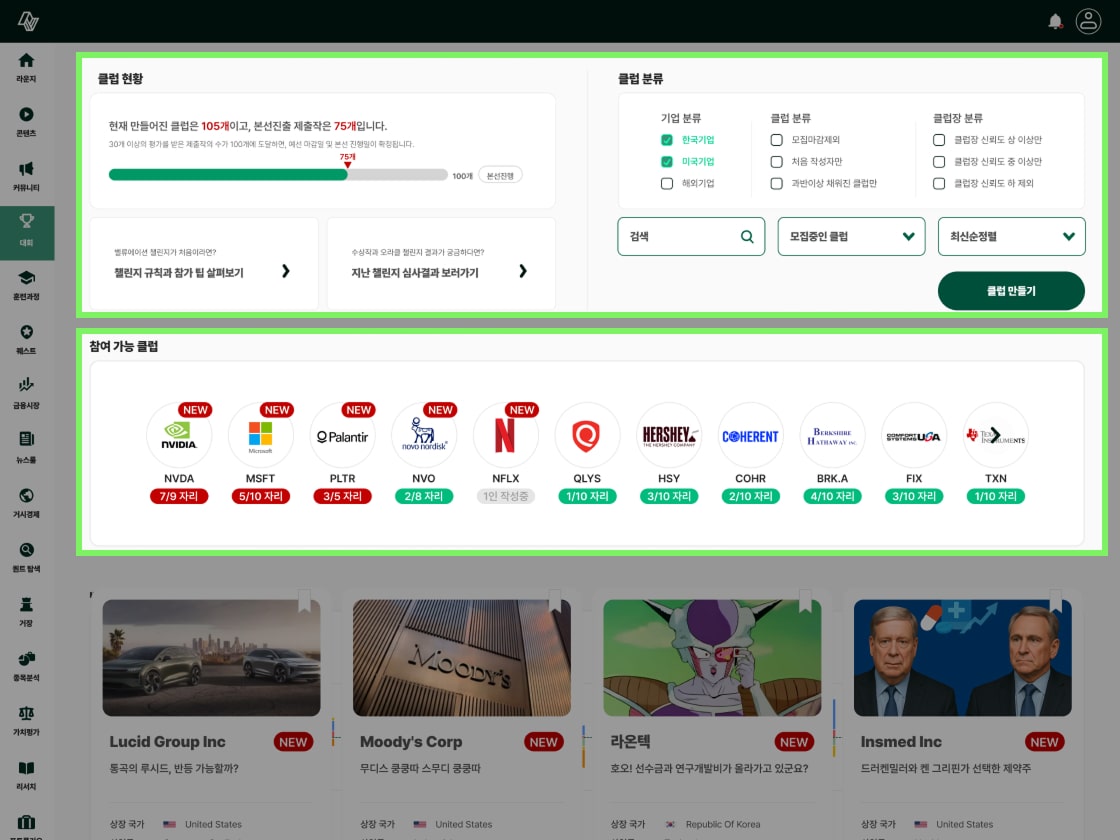Image resolution: width=1120 pixels, height=840 pixels.
Task: Select the Hershey HSY club logo
Action: [669, 435]
